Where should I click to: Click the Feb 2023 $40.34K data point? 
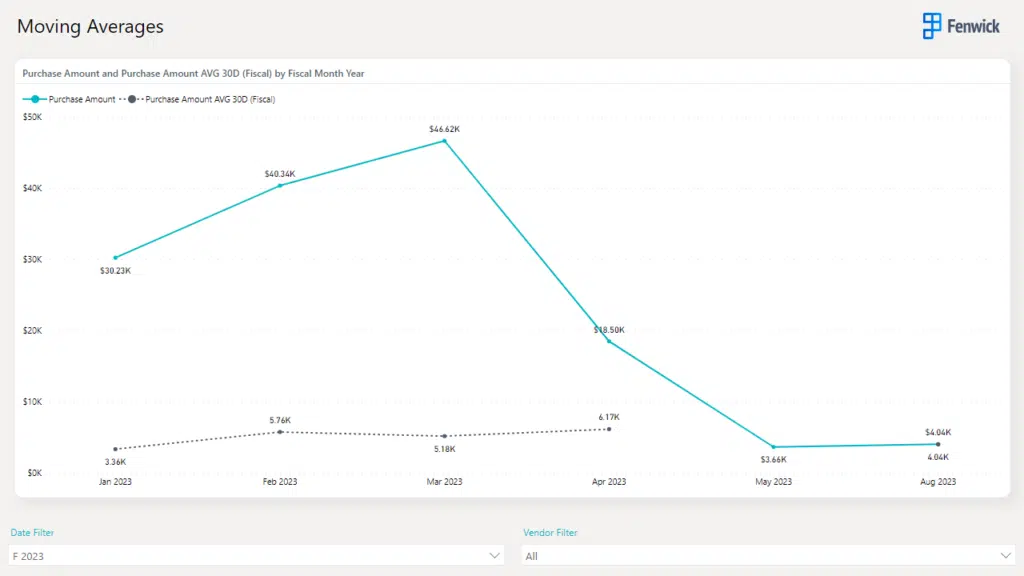280,185
